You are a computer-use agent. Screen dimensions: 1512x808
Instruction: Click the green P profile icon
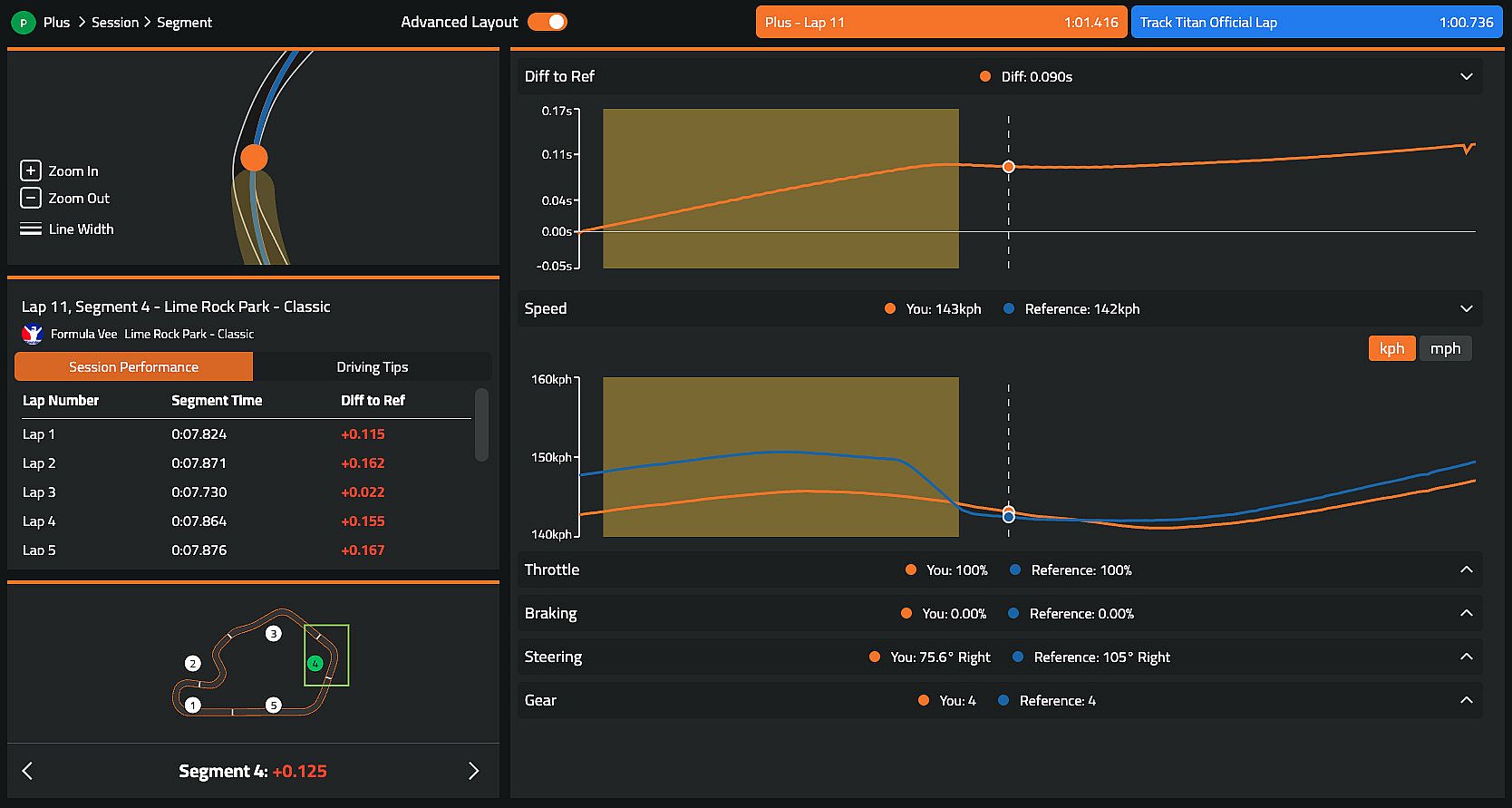pos(23,23)
